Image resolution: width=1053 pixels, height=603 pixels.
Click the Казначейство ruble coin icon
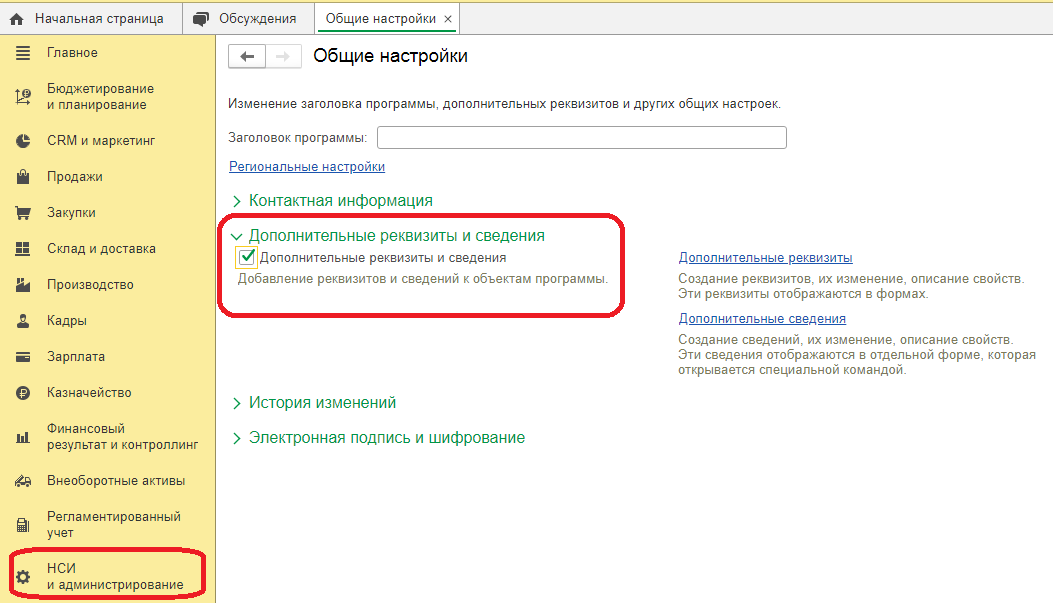point(23,393)
